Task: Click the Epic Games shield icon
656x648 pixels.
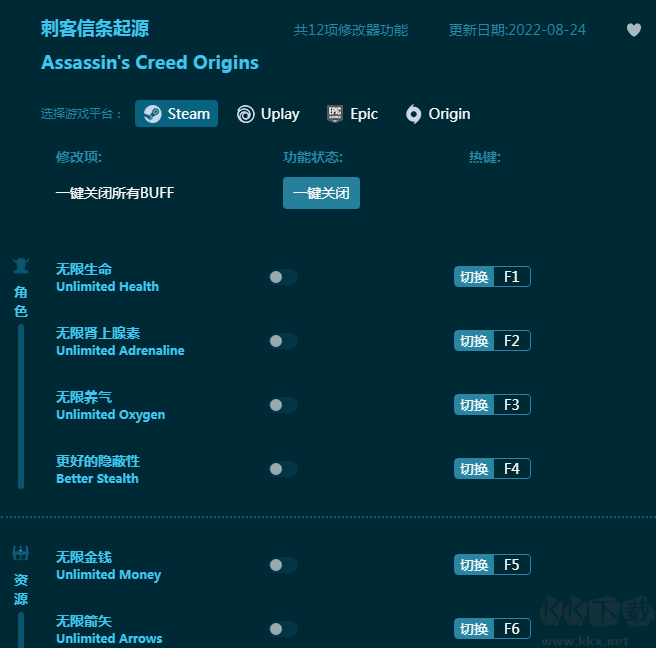Action: [x=335, y=114]
